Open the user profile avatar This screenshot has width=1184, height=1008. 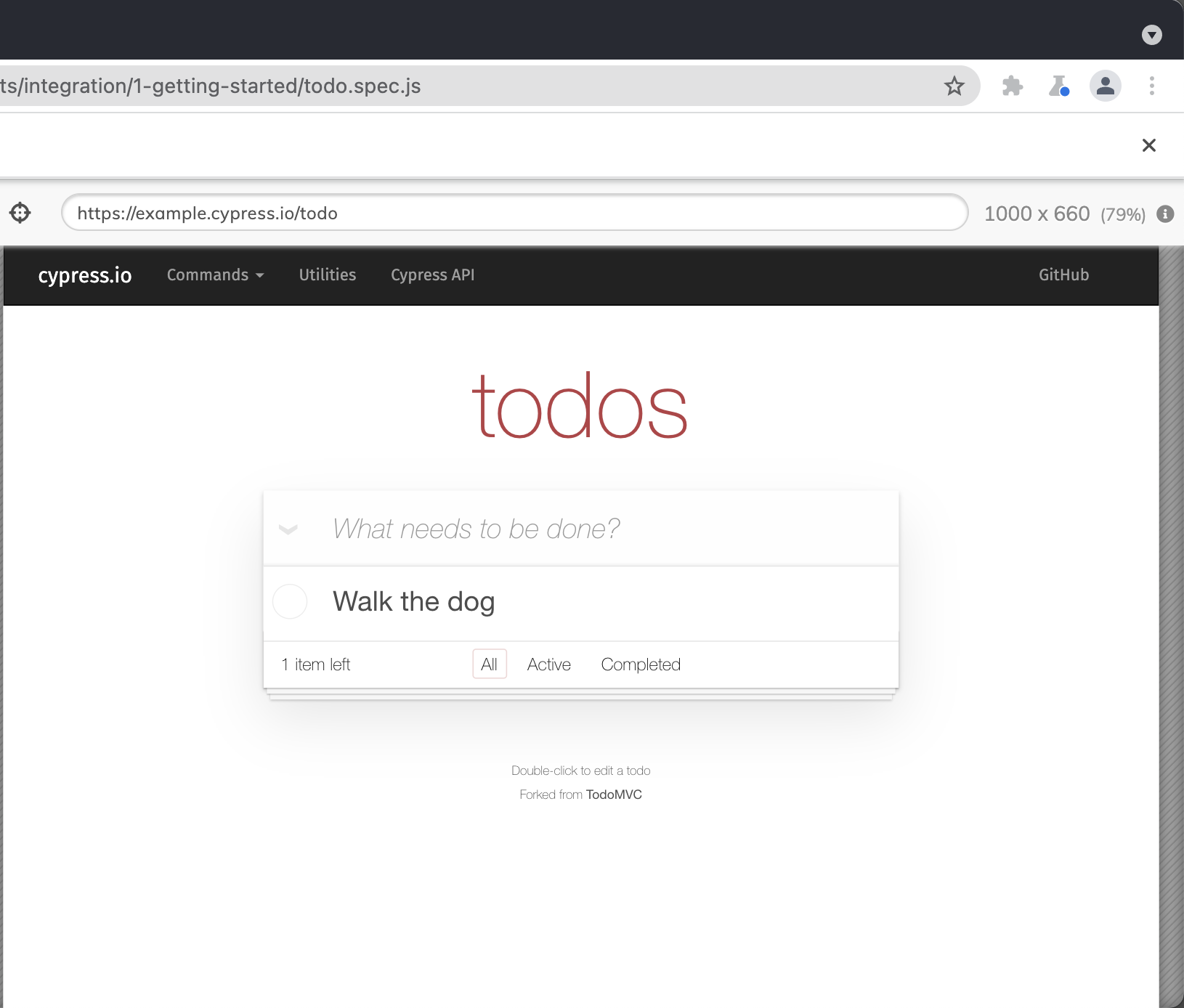point(1105,86)
